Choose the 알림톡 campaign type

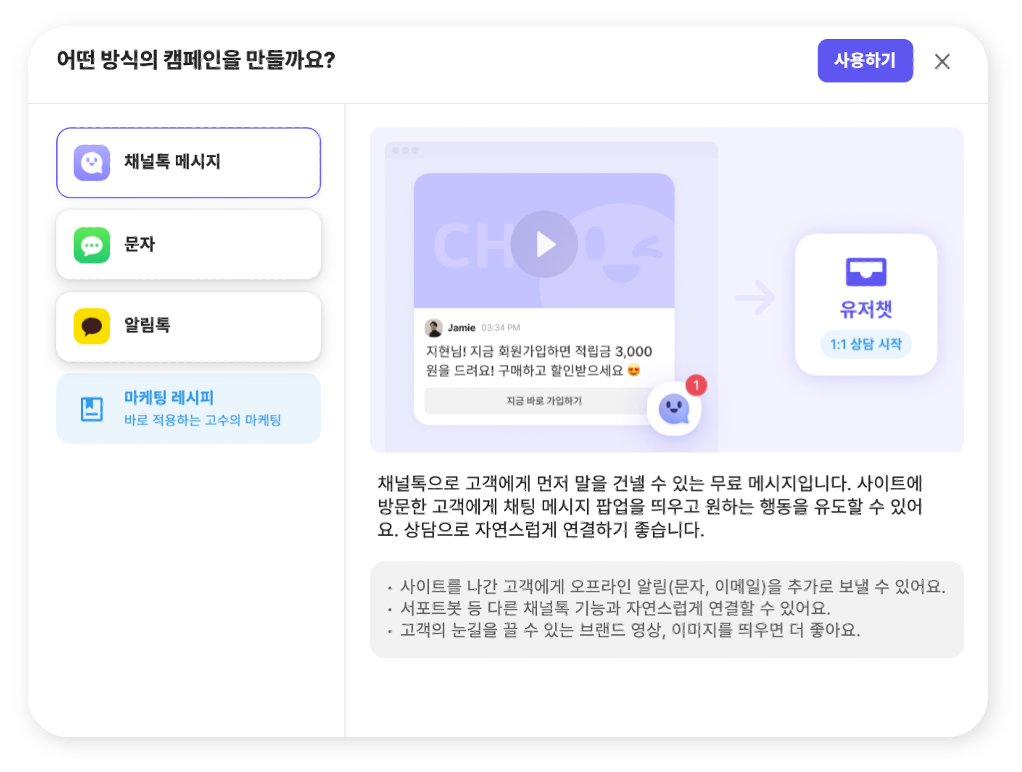click(188, 325)
